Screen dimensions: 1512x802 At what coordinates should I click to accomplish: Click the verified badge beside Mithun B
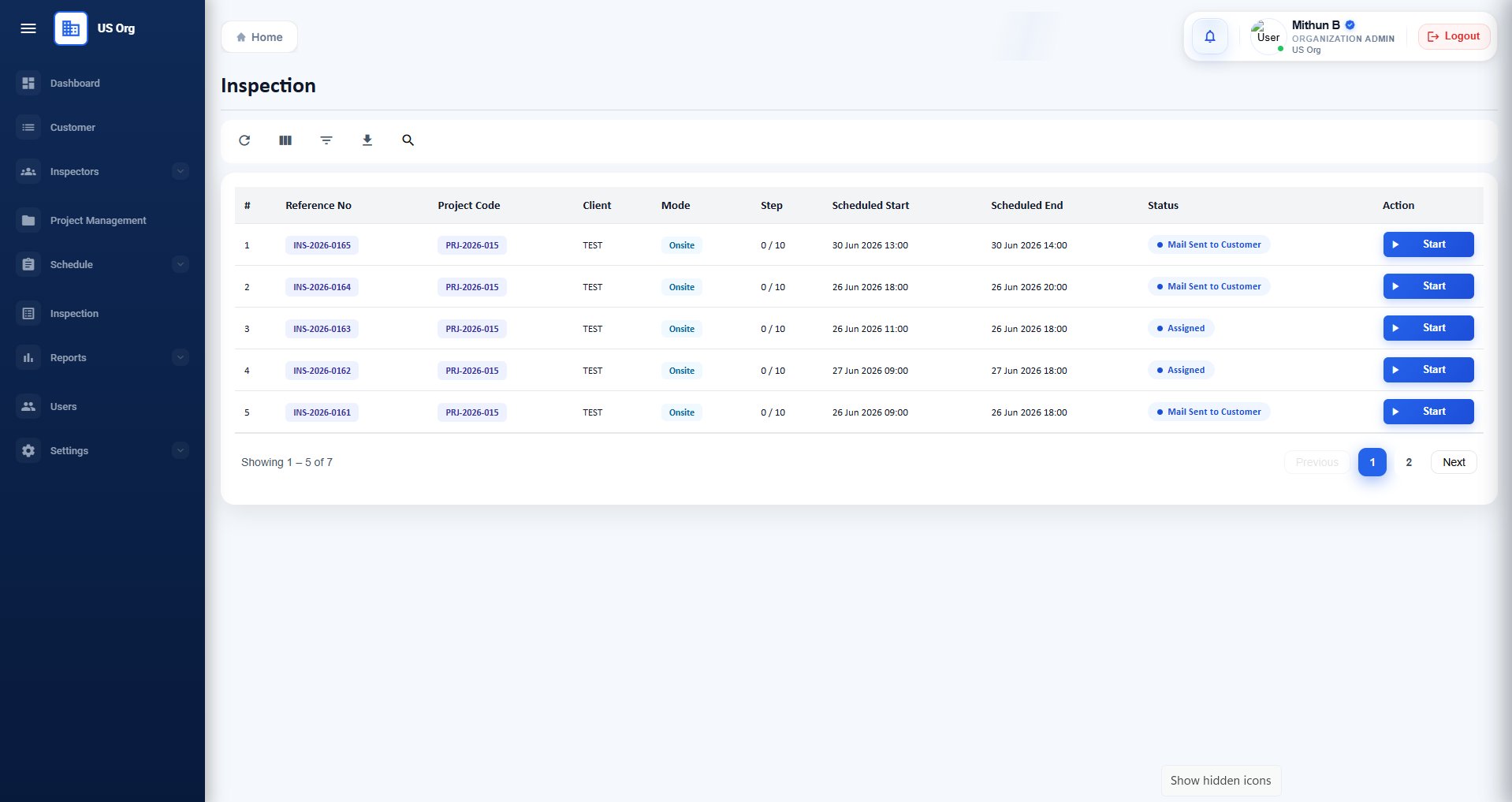click(1350, 24)
